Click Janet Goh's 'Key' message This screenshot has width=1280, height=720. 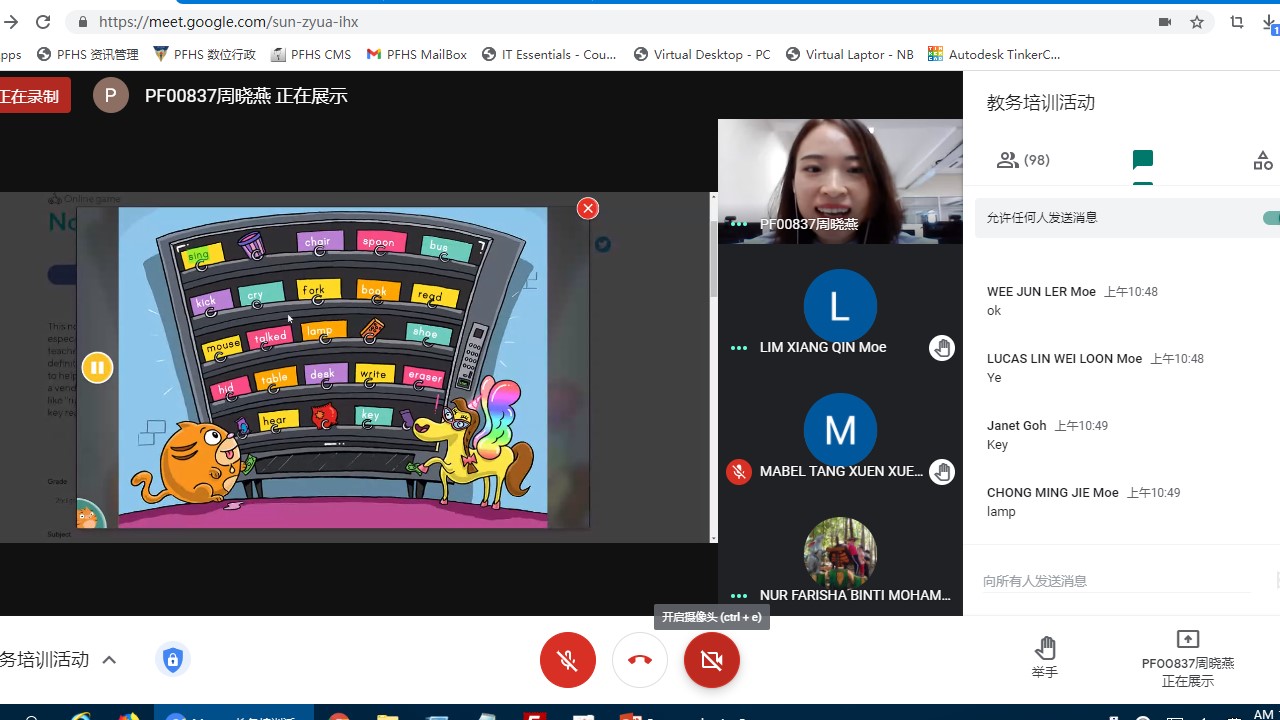(x=998, y=445)
